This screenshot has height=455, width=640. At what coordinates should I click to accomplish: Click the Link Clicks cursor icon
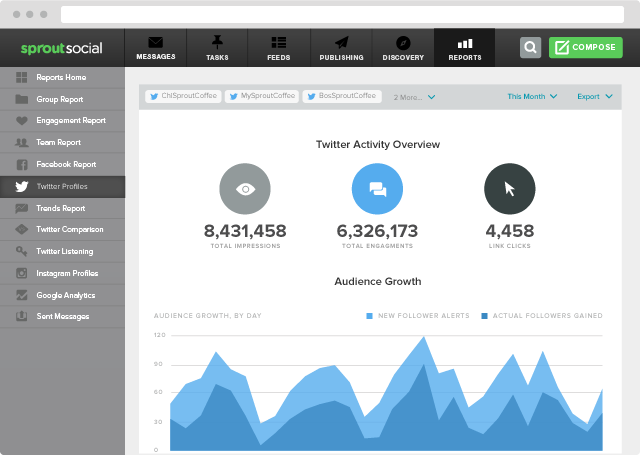click(x=509, y=188)
